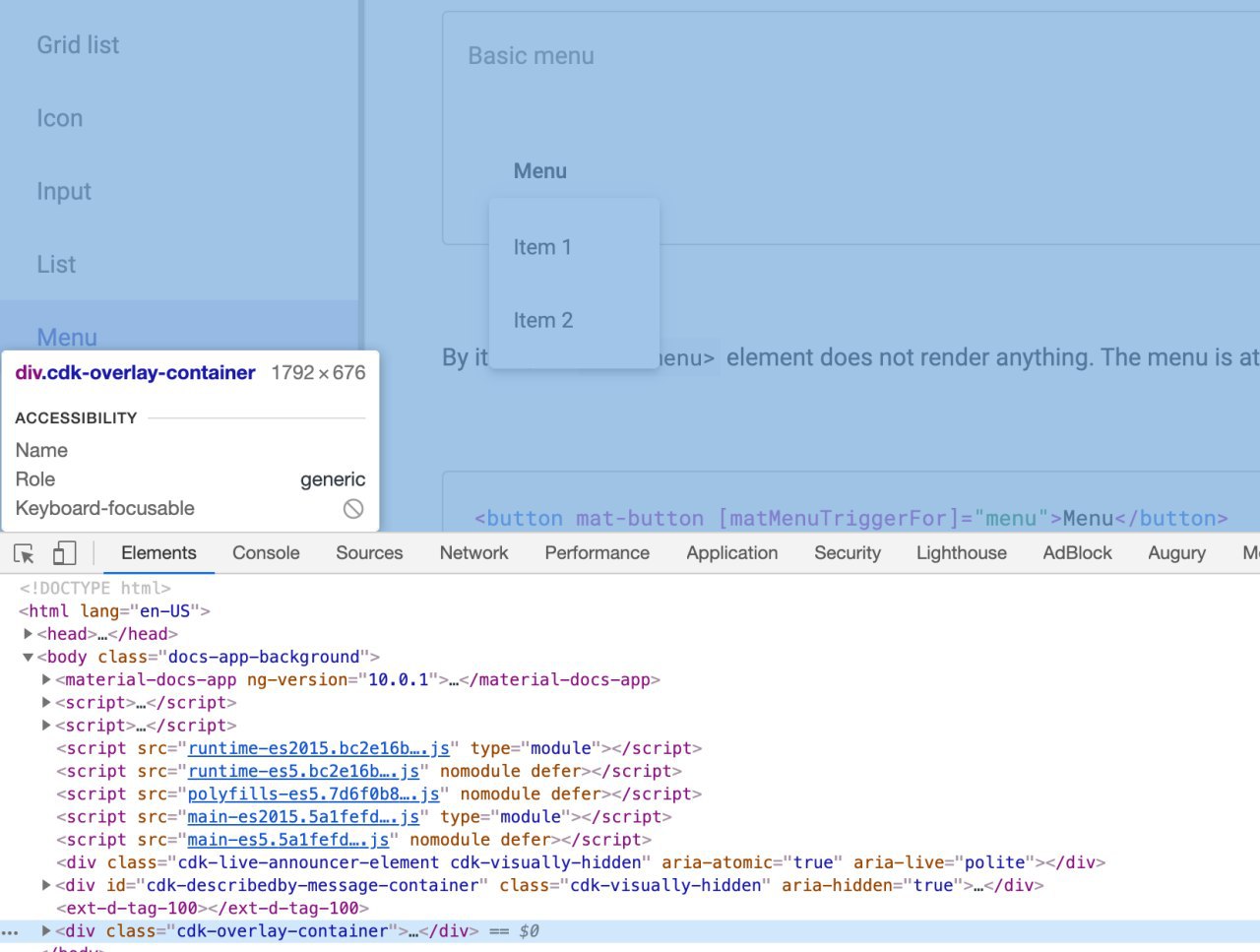The image size is (1260, 952).
Task: Open Input in the sidebar
Action: tap(64, 191)
